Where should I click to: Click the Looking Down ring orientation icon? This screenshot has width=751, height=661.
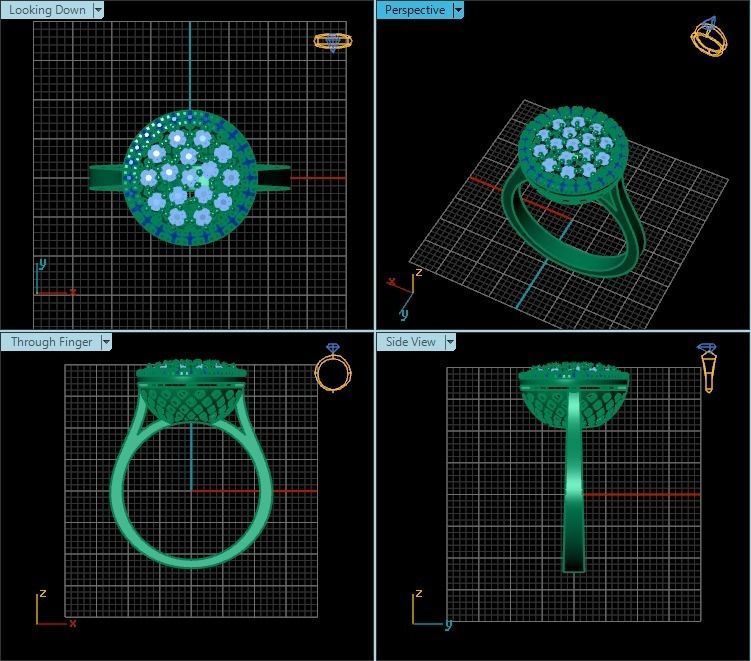pos(333,42)
